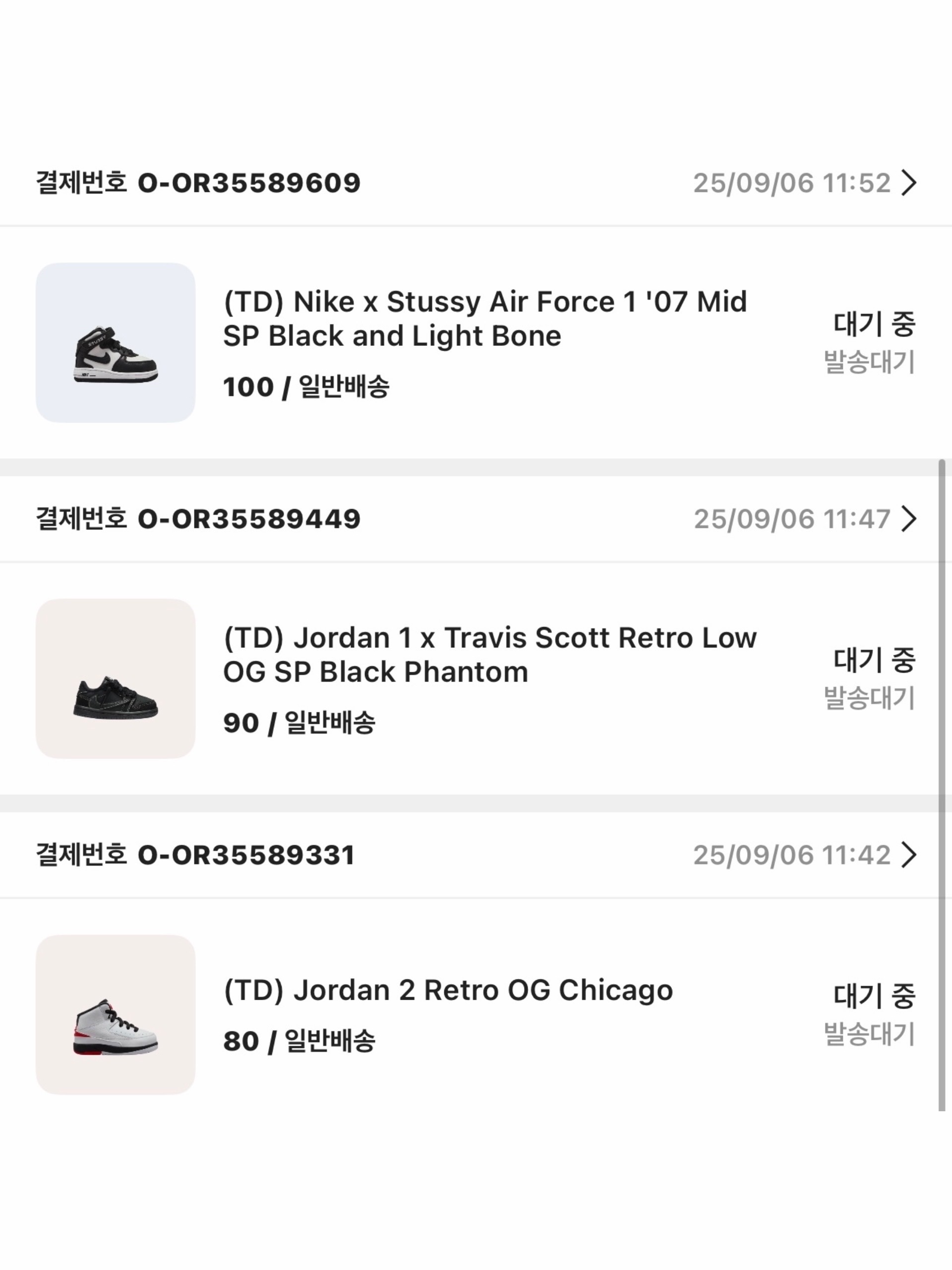The height and width of the screenshot is (1270, 952).
Task: Click the 발송대기 status of the Jordan 2 order
Action: point(869,1033)
